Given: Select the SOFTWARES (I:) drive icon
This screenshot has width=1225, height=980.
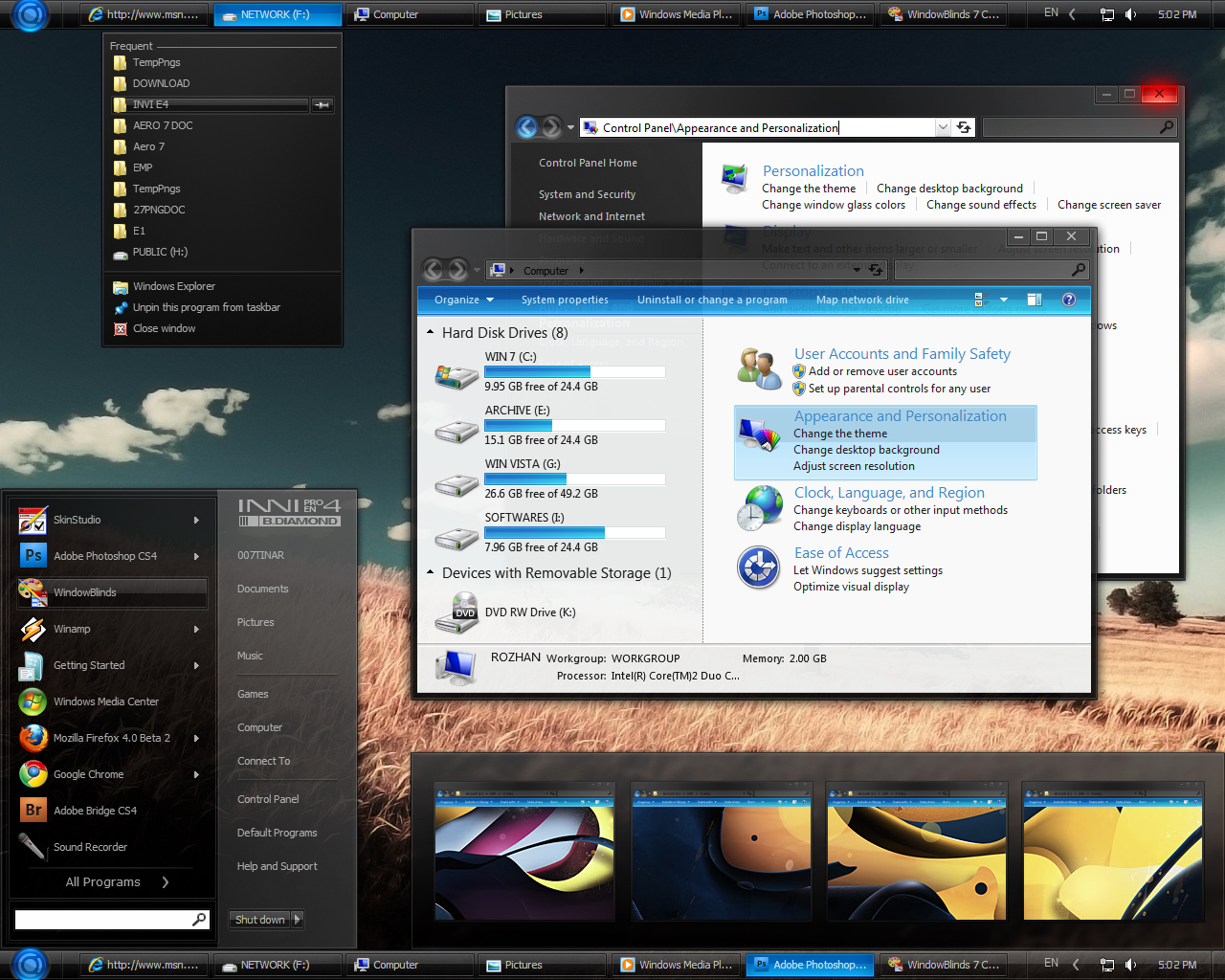Looking at the screenshot, I should [x=457, y=539].
